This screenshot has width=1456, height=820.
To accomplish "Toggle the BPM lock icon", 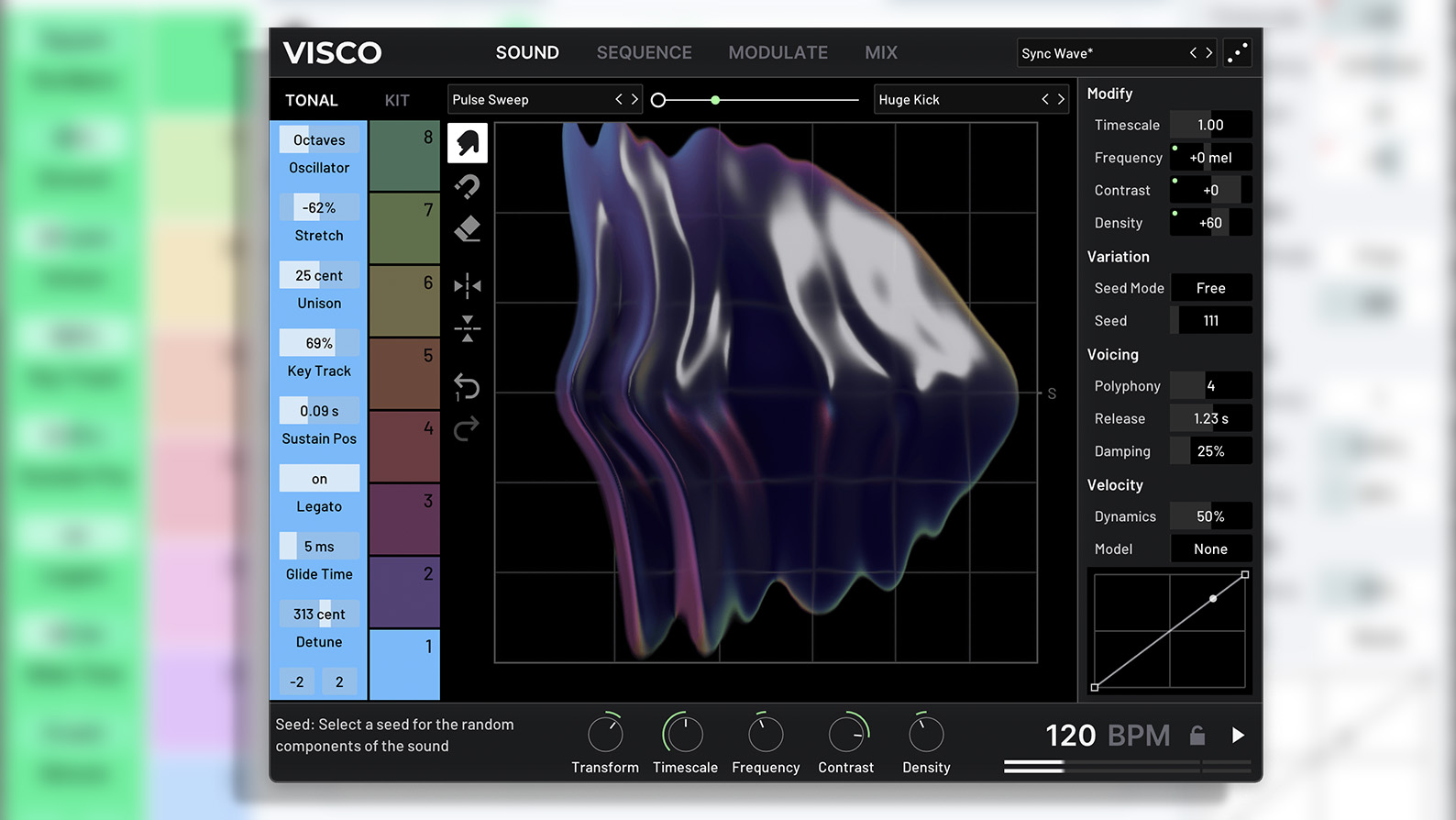I will click(x=1197, y=736).
